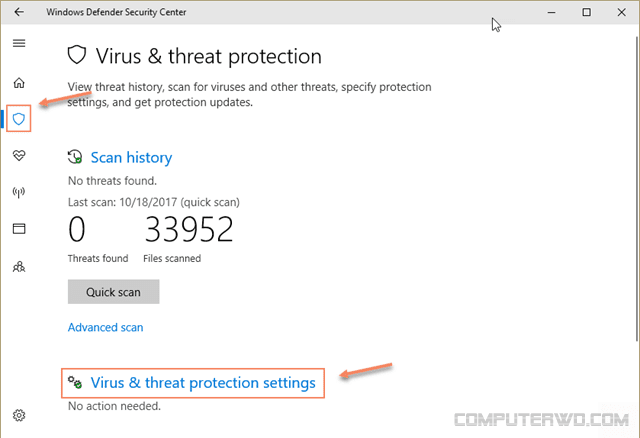
Task: Open Firewall & network protection antenna icon
Action: (19, 192)
